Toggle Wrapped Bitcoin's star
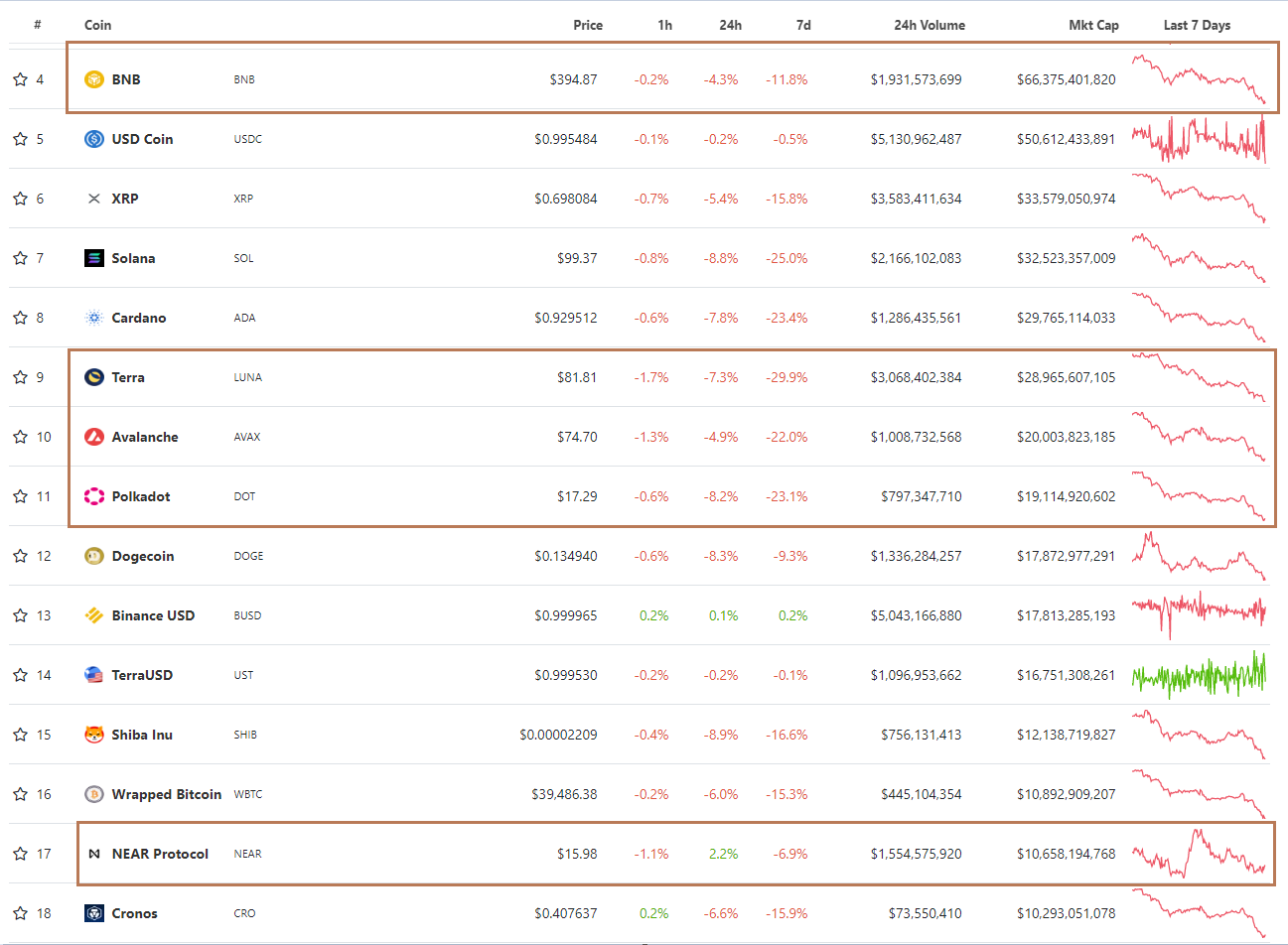The width and height of the screenshot is (1288, 945). [x=20, y=794]
